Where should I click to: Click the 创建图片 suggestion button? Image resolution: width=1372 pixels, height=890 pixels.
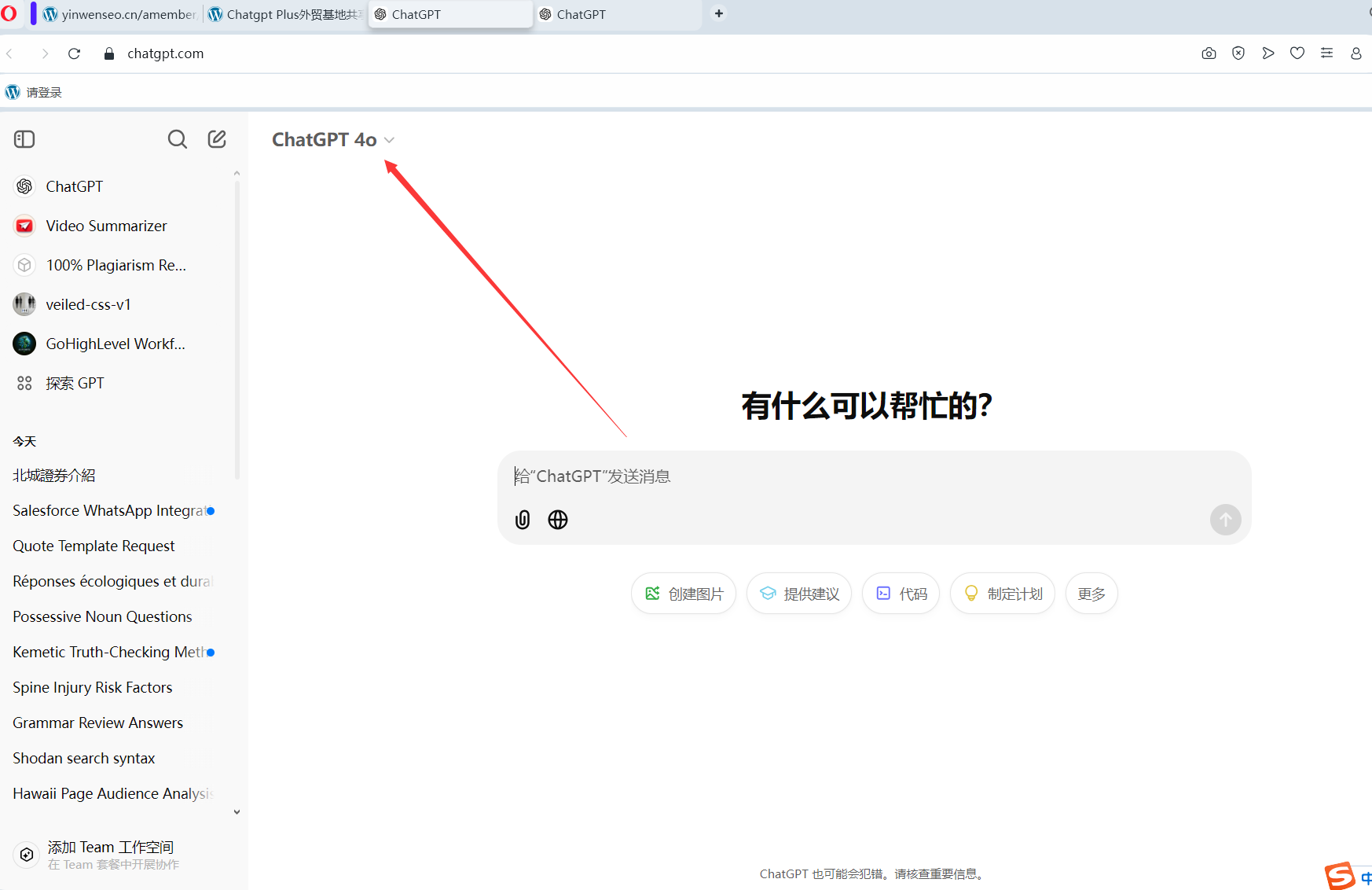point(684,594)
